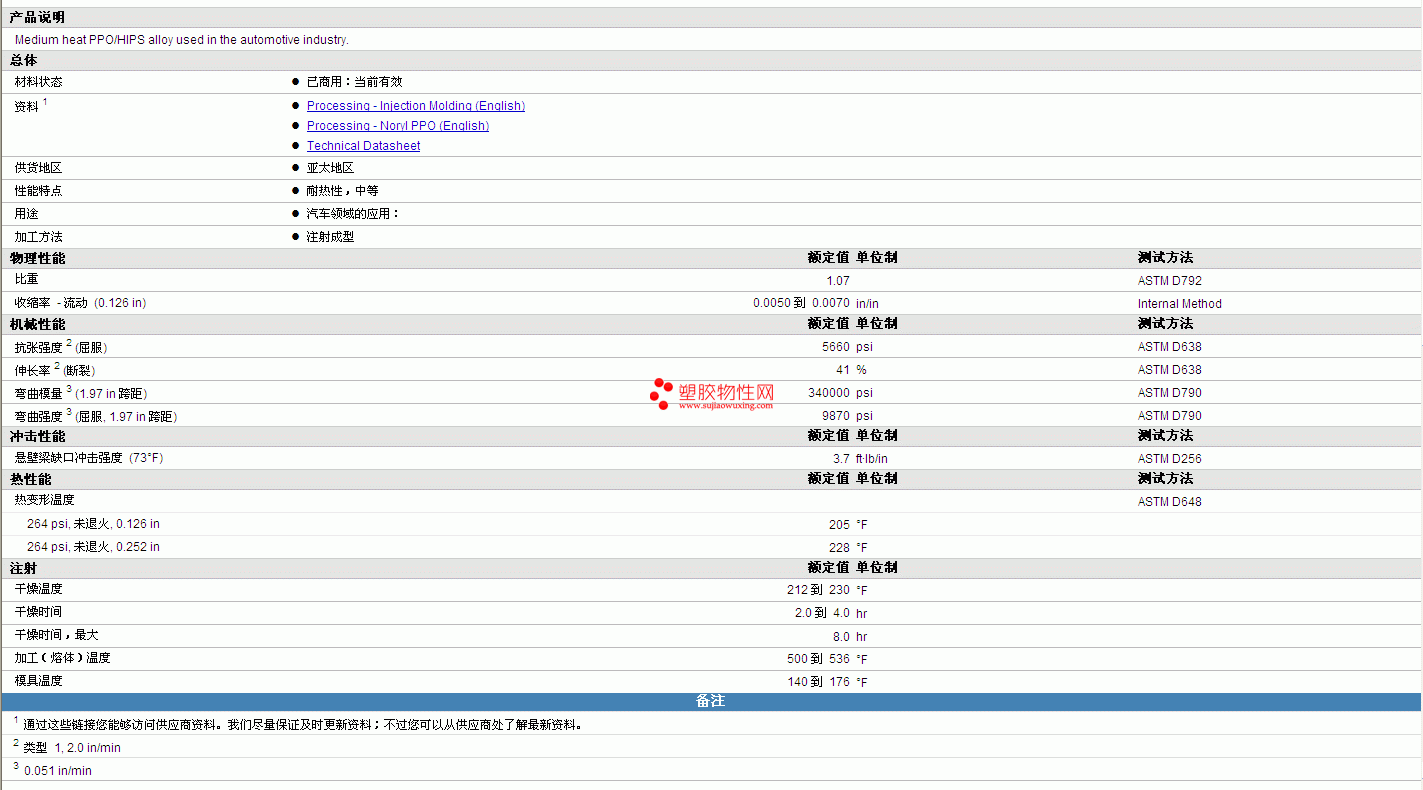
Task: Select the 资料 row label
Action: coord(31,105)
